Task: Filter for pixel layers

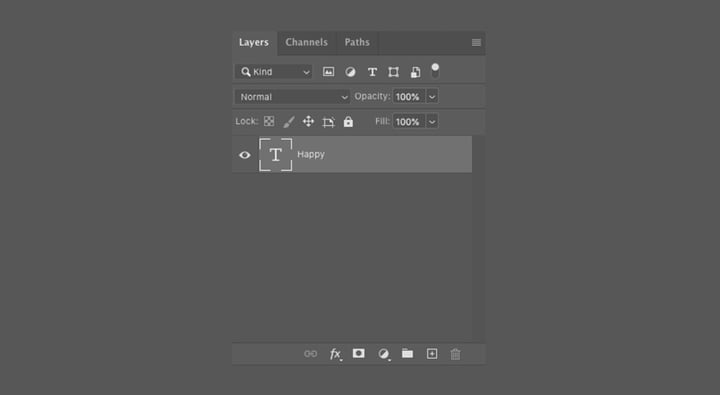Action: click(x=328, y=72)
